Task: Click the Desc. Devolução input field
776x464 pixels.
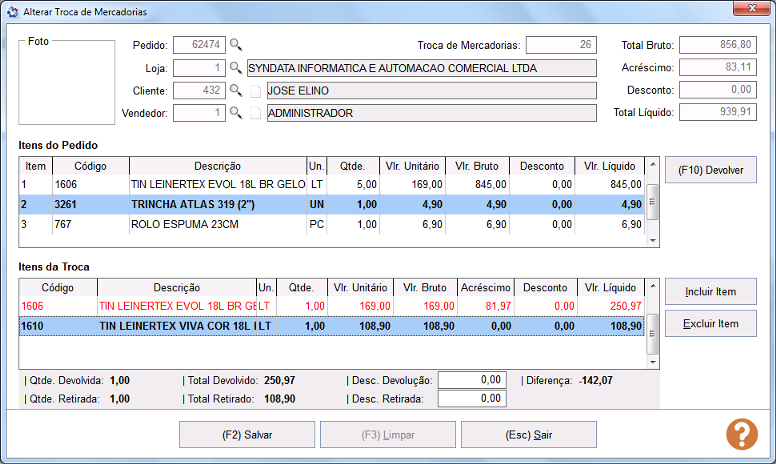Action: click(472, 380)
